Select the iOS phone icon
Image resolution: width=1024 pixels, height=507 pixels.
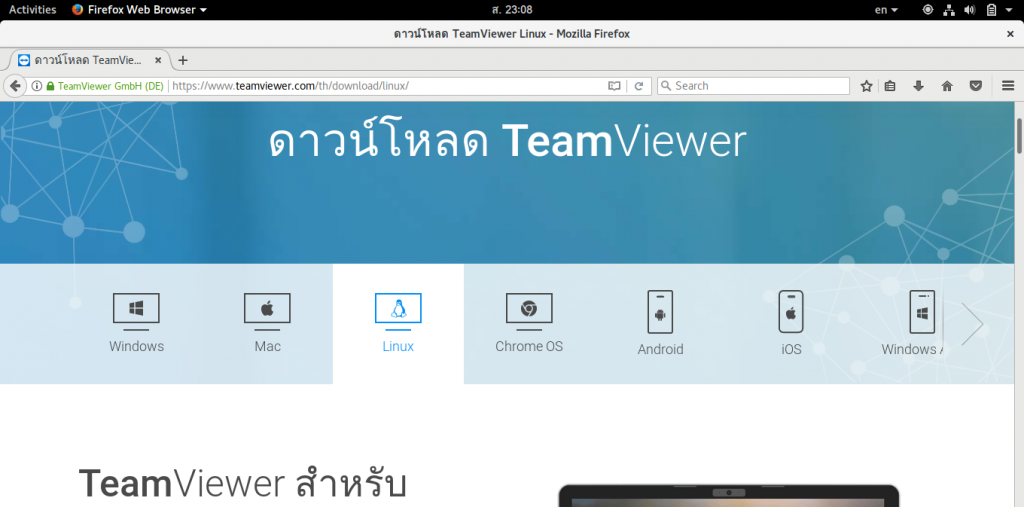point(791,312)
